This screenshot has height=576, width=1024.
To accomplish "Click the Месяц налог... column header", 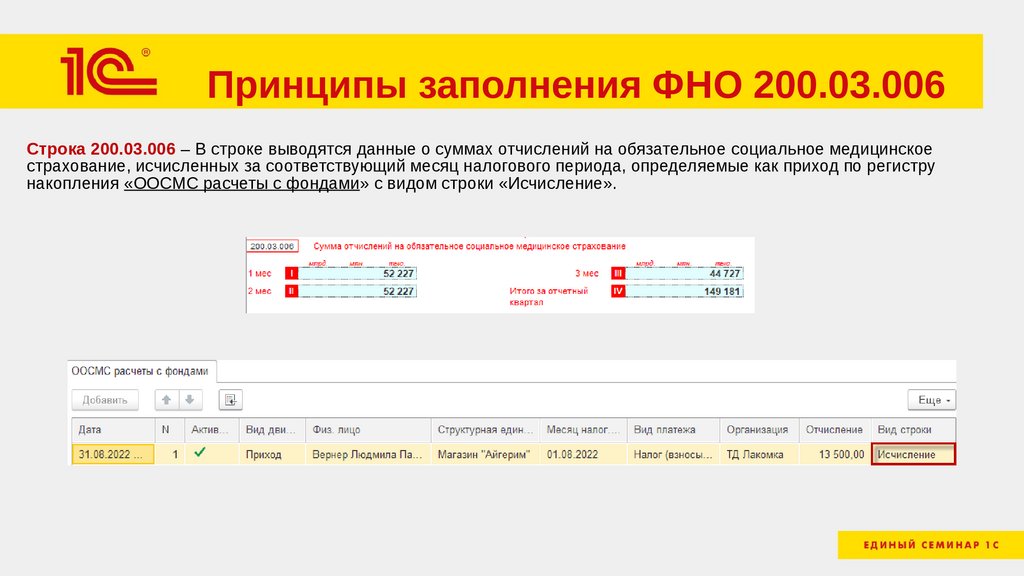I will 583,430.
